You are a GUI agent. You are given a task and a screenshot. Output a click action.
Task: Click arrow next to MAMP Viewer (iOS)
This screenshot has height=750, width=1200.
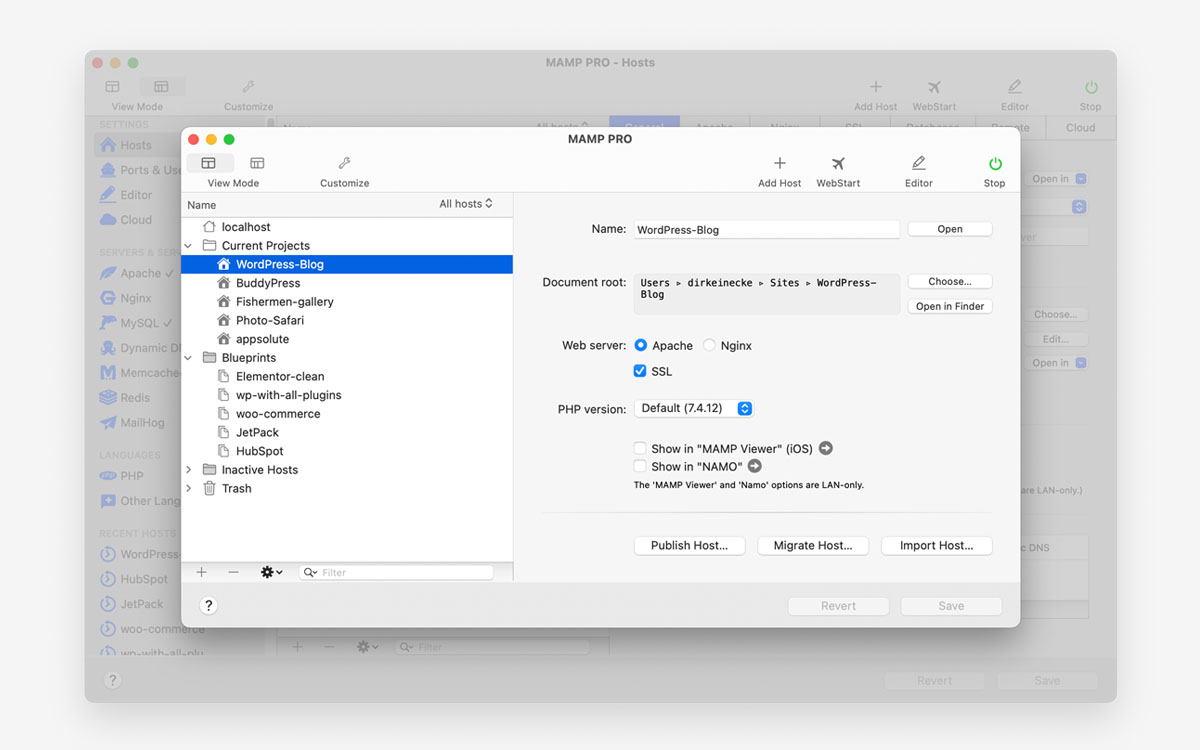pyautogui.click(x=826, y=448)
